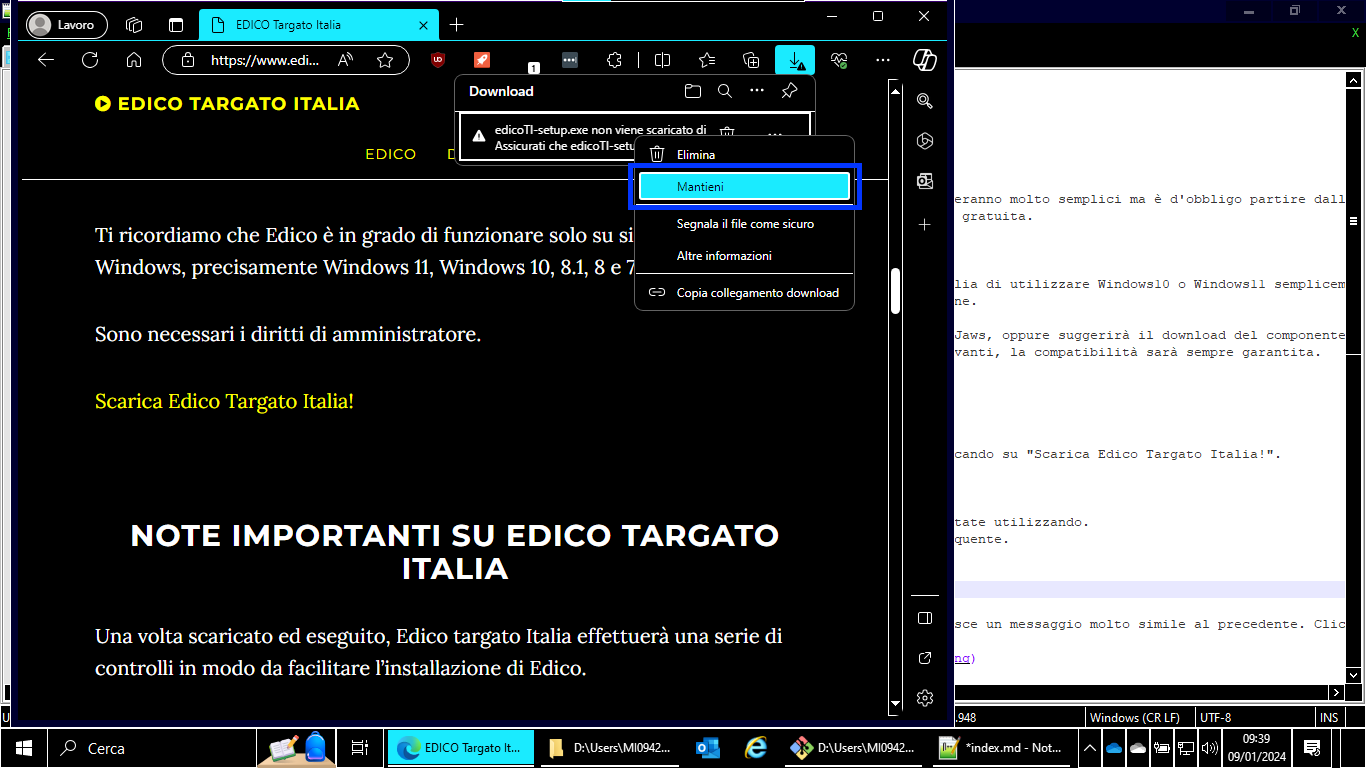The width and height of the screenshot is (1366, 768).
Task: Select Copia collegamento download
Action: (x=744, y=293)
